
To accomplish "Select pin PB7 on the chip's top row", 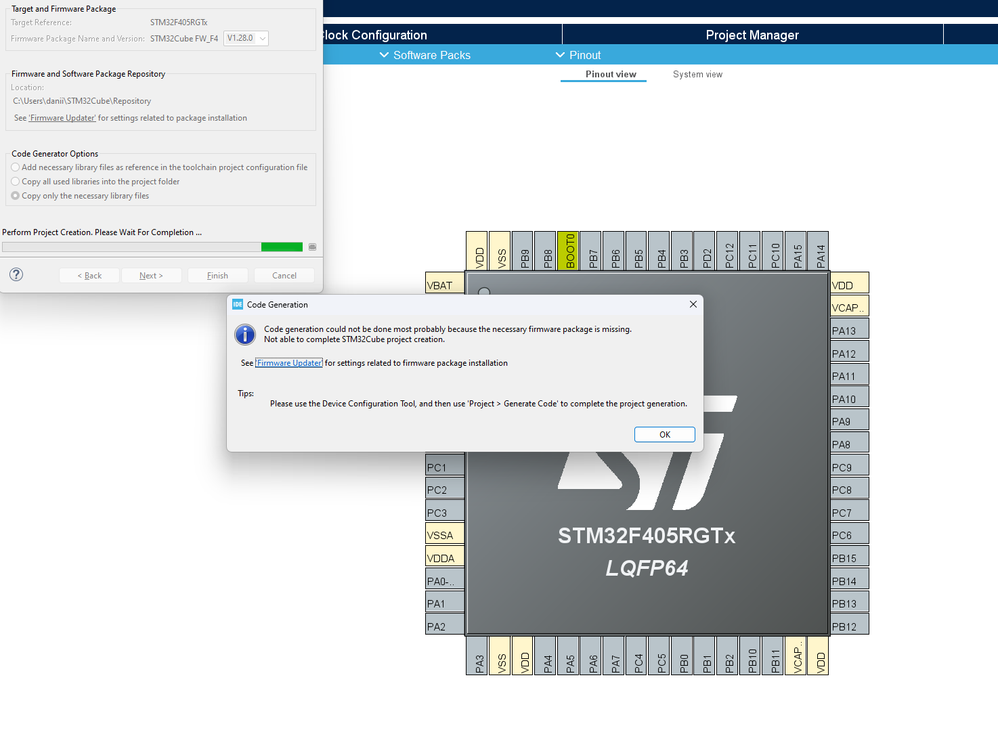I will coord(593,251).
